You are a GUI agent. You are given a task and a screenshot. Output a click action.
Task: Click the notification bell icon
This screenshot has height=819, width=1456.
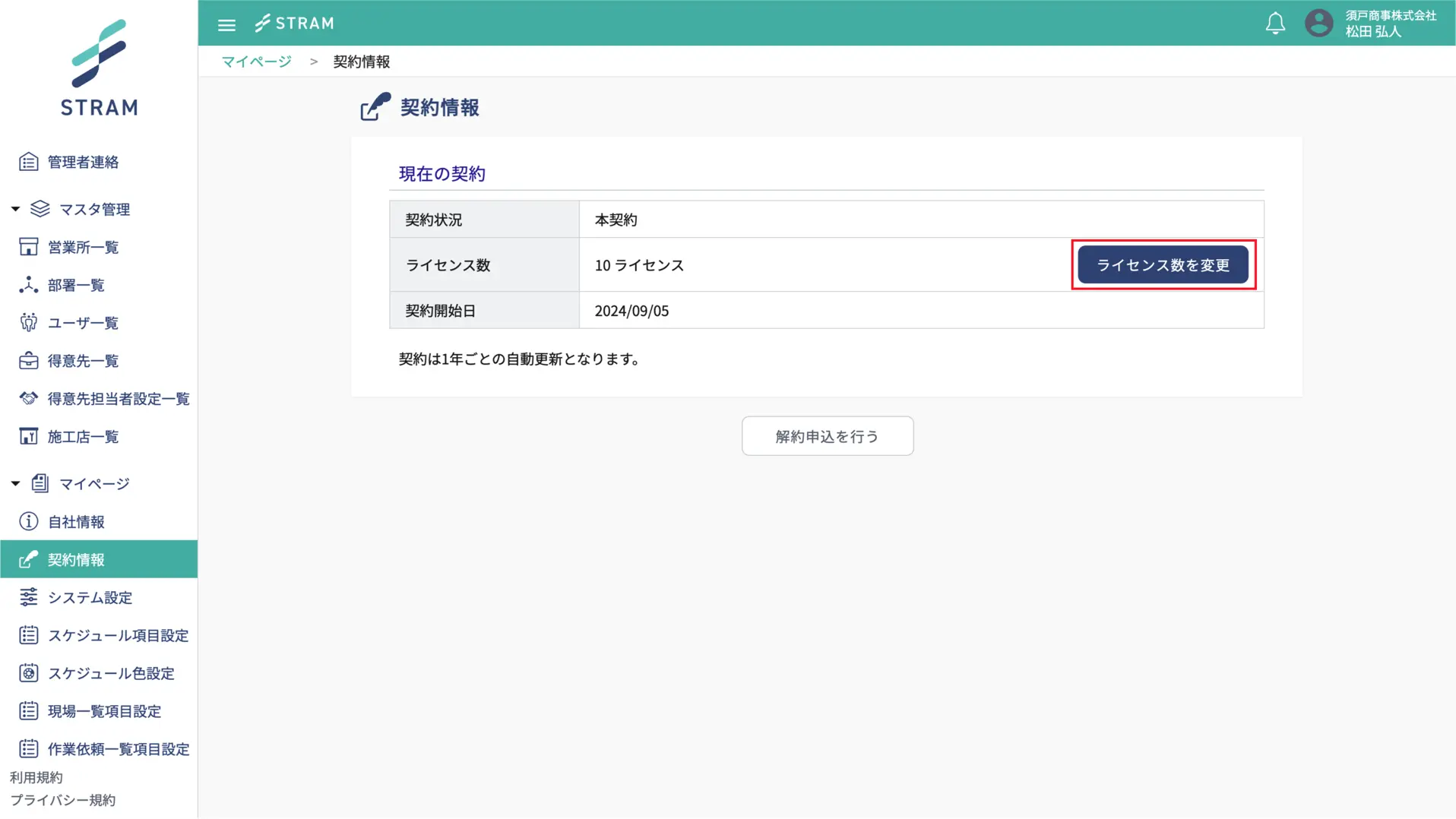pos(1275,24)
